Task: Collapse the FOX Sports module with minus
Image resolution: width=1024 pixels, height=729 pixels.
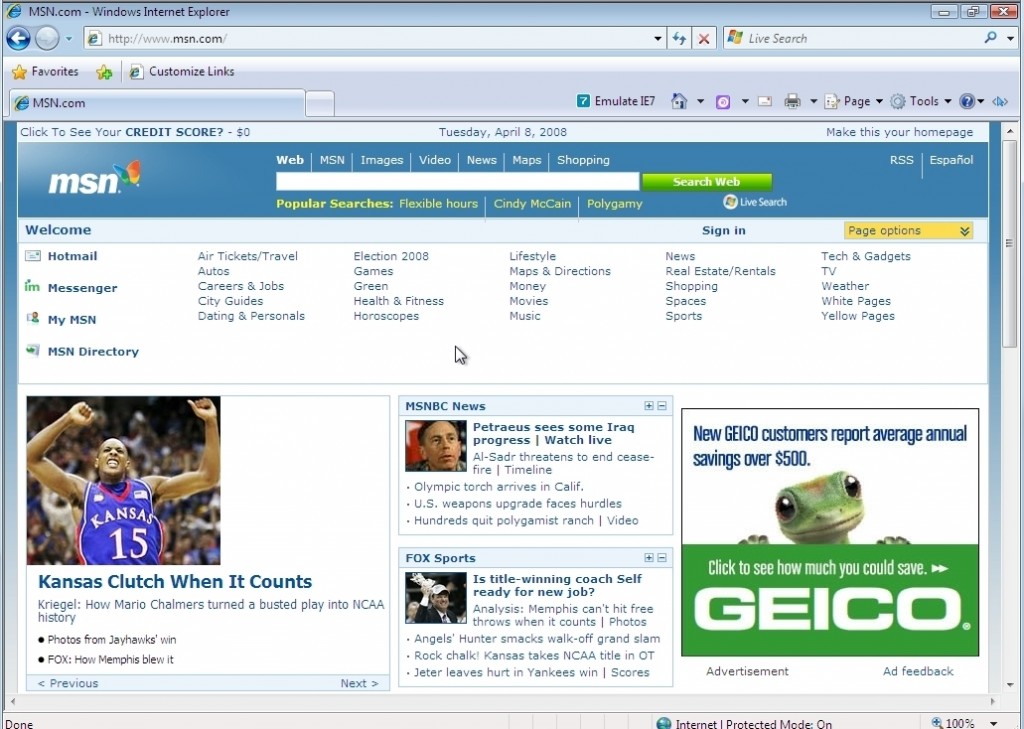Action: point(662,558)
